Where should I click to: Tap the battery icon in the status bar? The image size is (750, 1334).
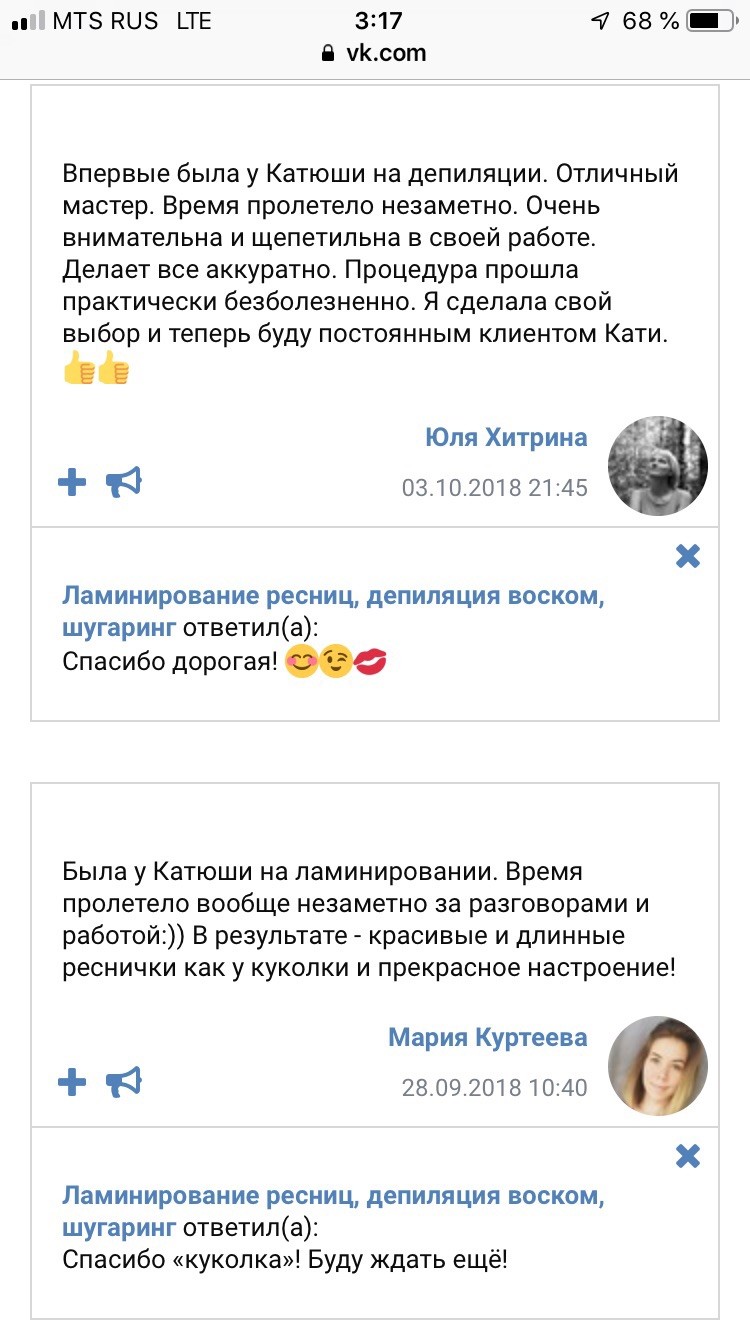[x=711, y=21]
